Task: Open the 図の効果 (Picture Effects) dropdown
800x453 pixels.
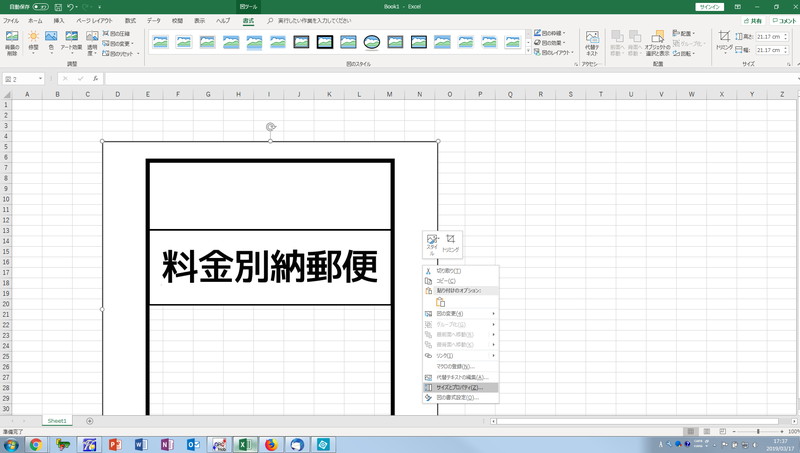Action: (550, 43)
